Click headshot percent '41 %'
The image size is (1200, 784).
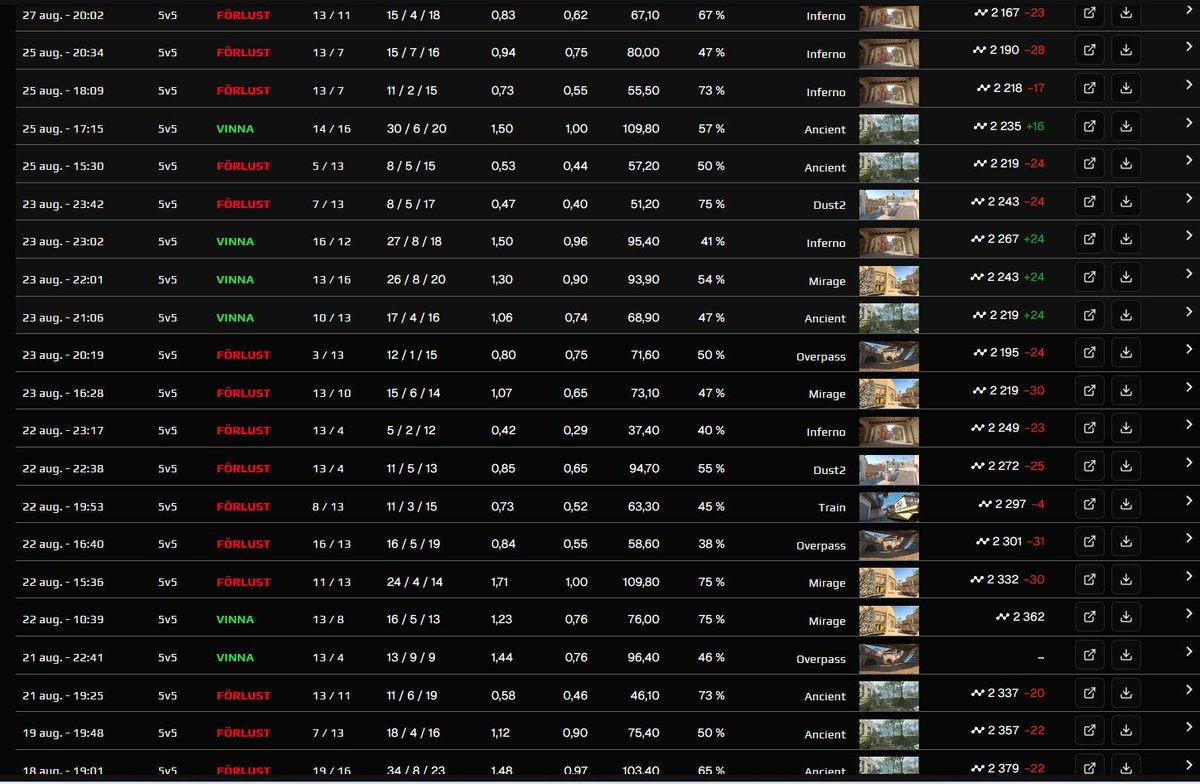[712, 242]
